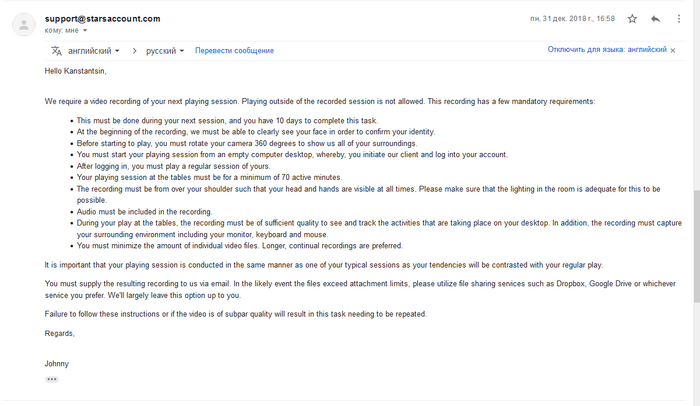Click the "Hello Kanstantsin," greeting text
The width and height of the screenshot is (700, 406).
tap(75, 71)
